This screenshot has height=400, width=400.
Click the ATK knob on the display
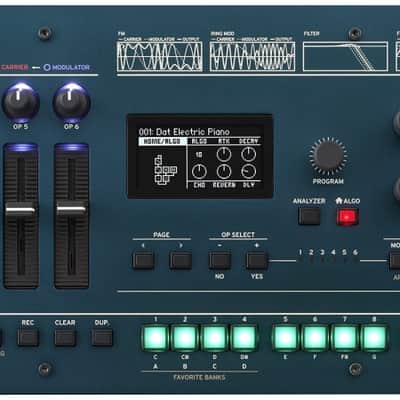tap(224, 155)
